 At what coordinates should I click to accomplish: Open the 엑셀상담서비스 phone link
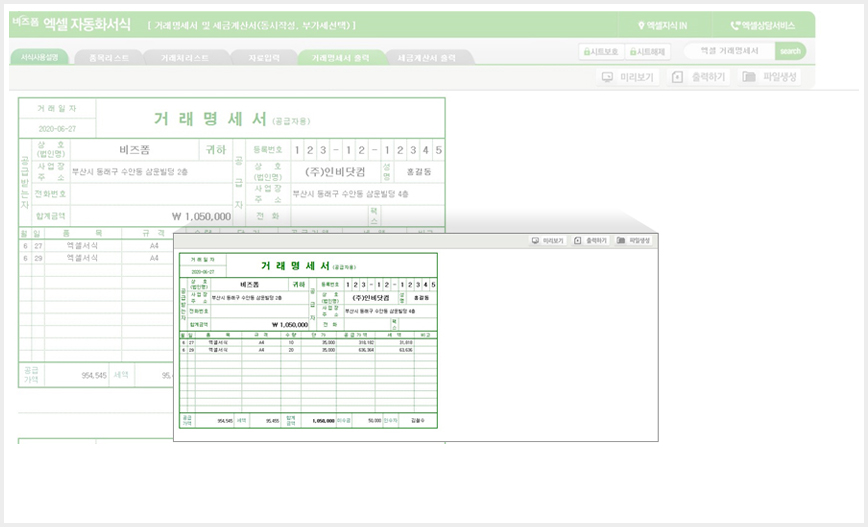click(762, 25)
